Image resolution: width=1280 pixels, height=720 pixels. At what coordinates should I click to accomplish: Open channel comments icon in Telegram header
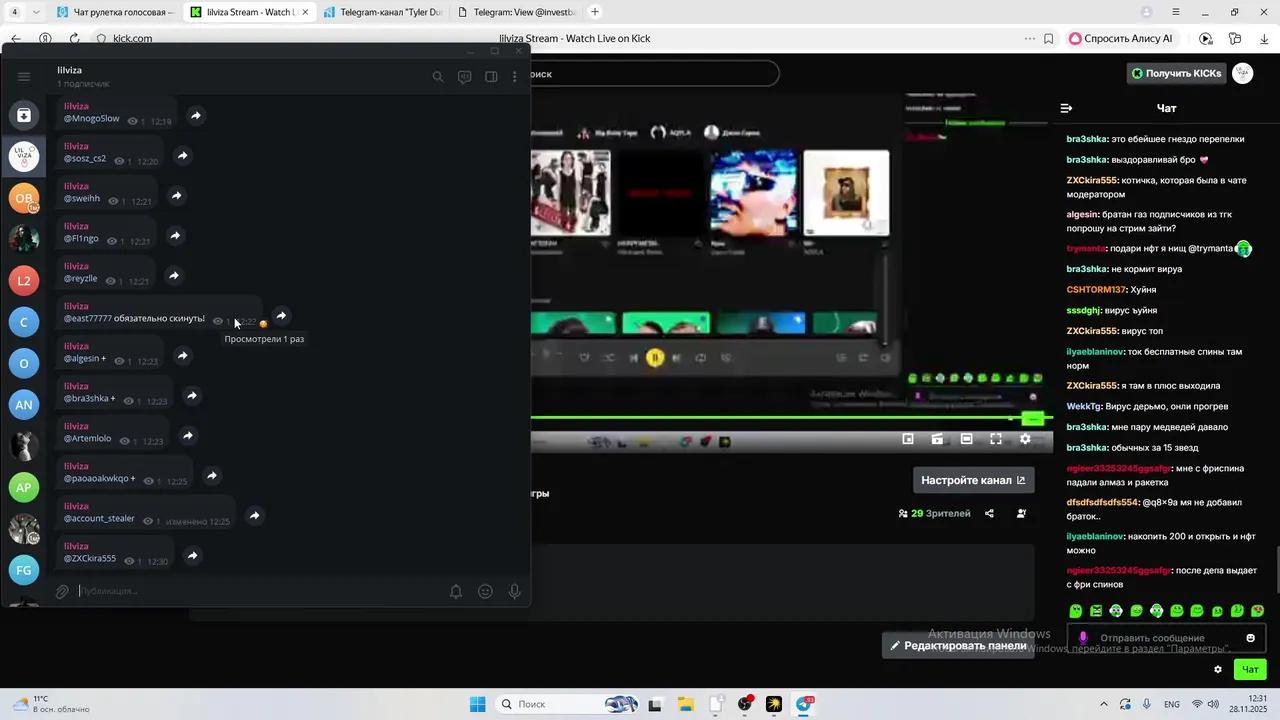tap(464, 77)
